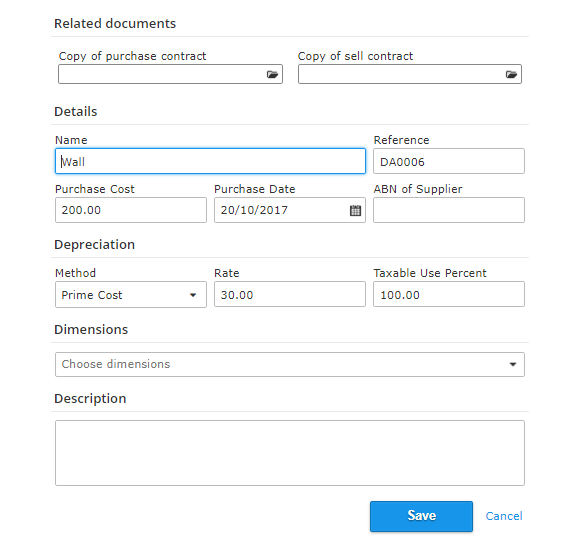The width and height of the screenshot is (587, 548).
Task: Focus the Name field containing Wall
Action: (x=210, y=161)
